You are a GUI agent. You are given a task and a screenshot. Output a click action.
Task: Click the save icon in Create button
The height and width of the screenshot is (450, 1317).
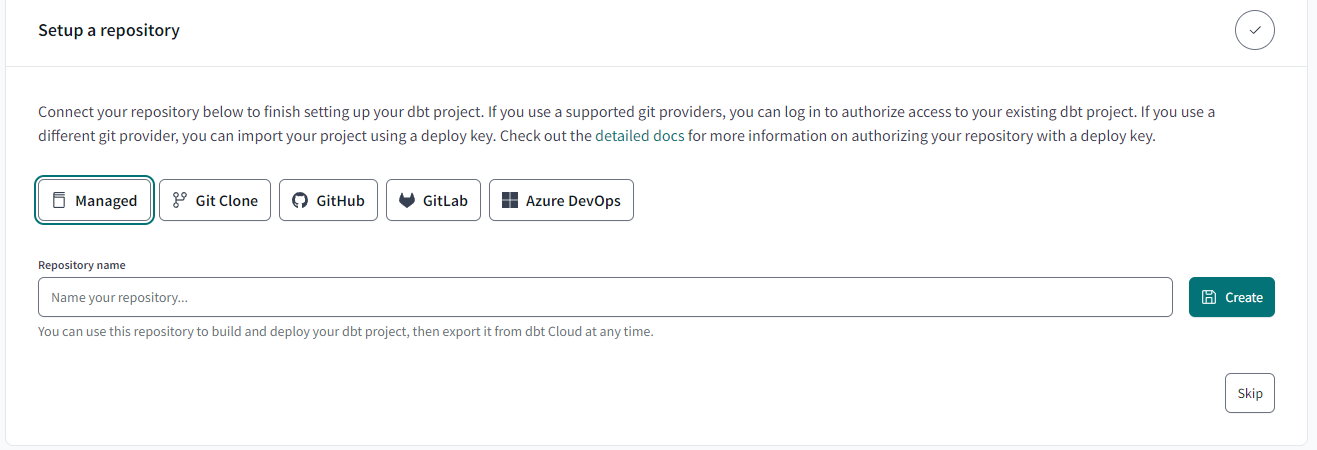[1209, 297]
